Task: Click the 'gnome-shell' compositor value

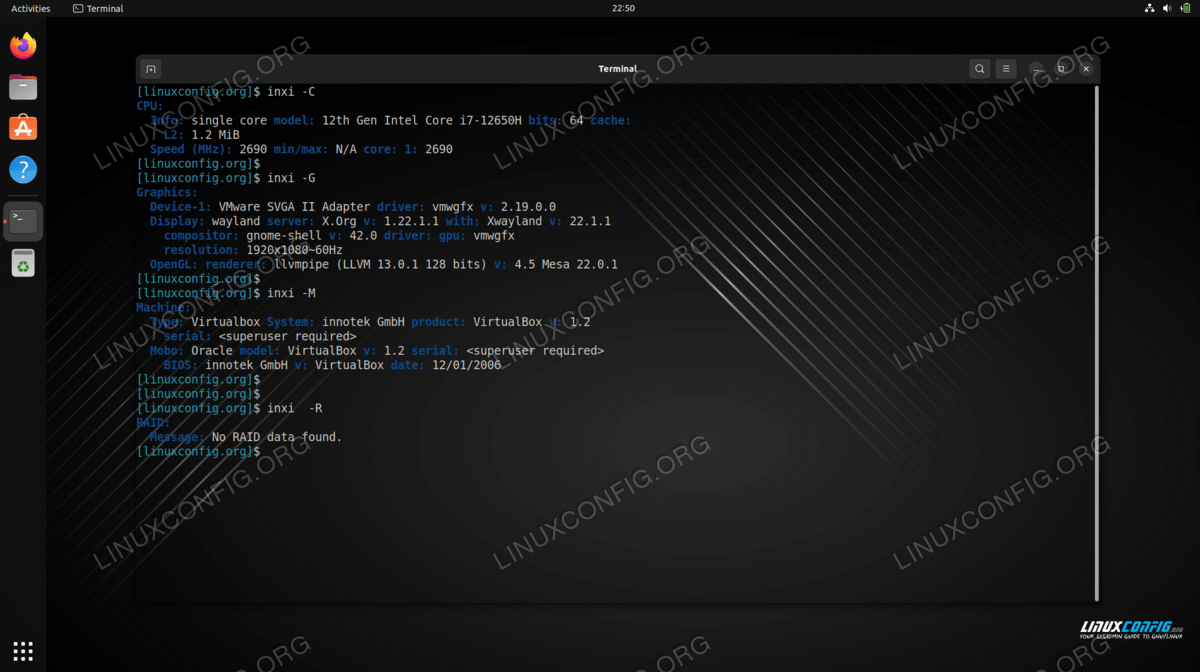Action: 284,236
